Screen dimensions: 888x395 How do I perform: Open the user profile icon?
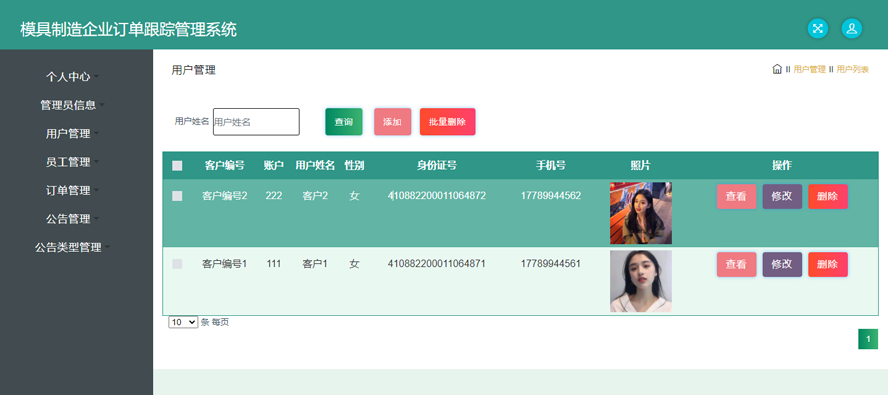coord(851,28)
